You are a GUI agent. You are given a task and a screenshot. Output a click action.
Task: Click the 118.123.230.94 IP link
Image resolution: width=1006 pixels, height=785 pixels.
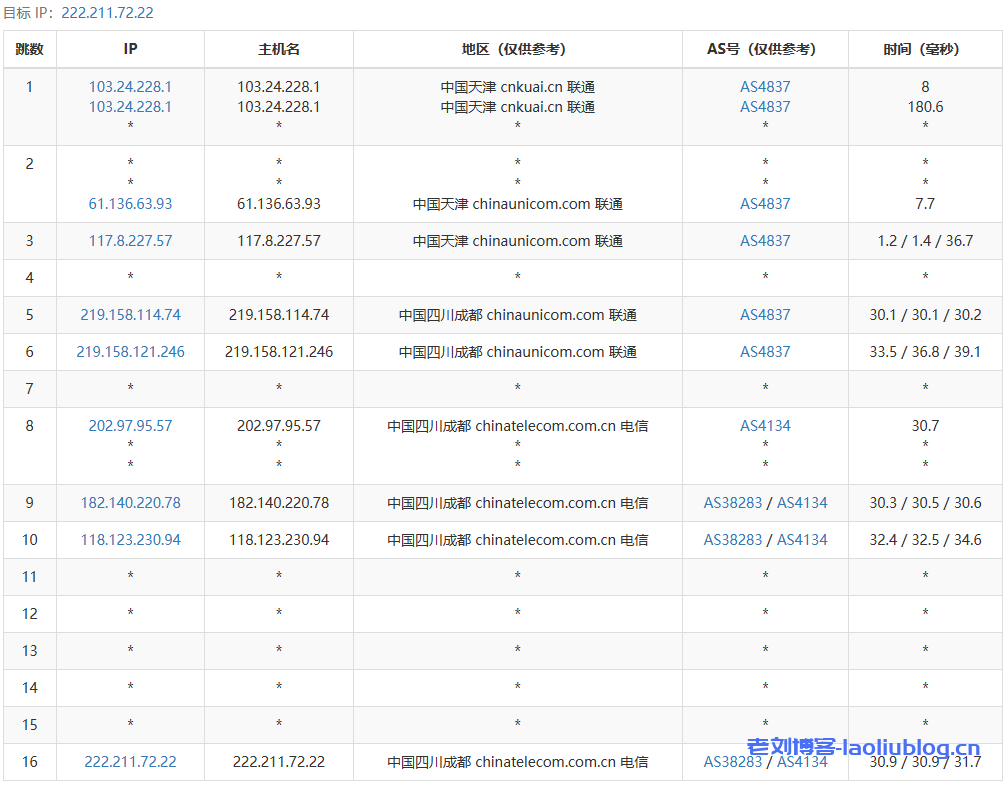point(130,540)
